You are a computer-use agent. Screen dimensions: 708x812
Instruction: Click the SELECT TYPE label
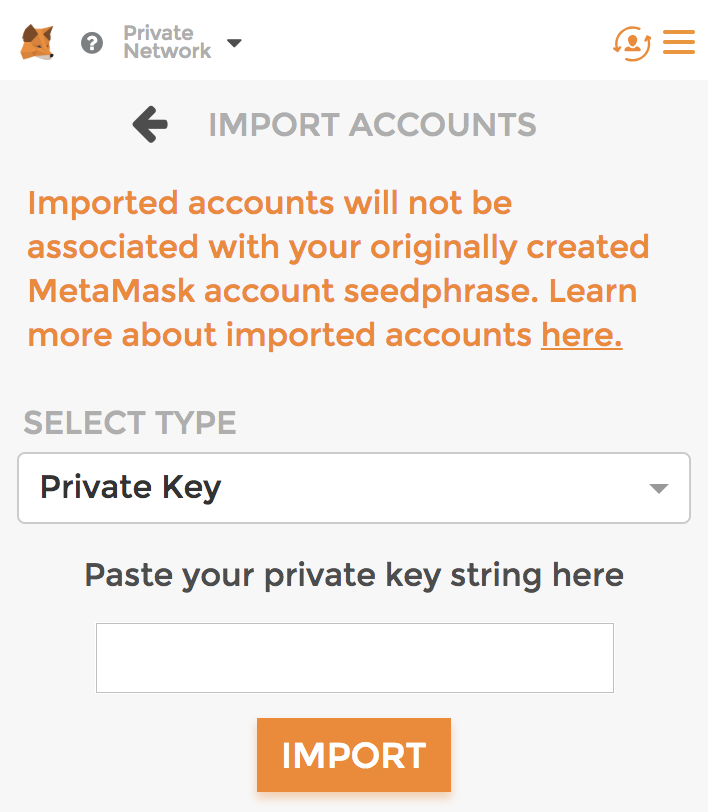(130, 423)
